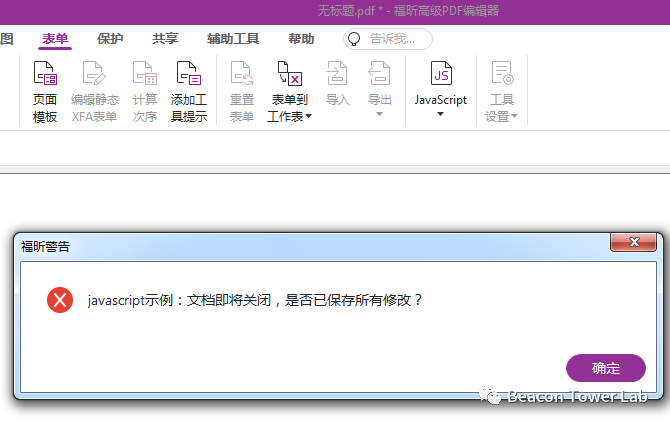Open the 页面模板 (page template) tool
This screenshot has width=670, height=424.
click(x=45, y=91)
